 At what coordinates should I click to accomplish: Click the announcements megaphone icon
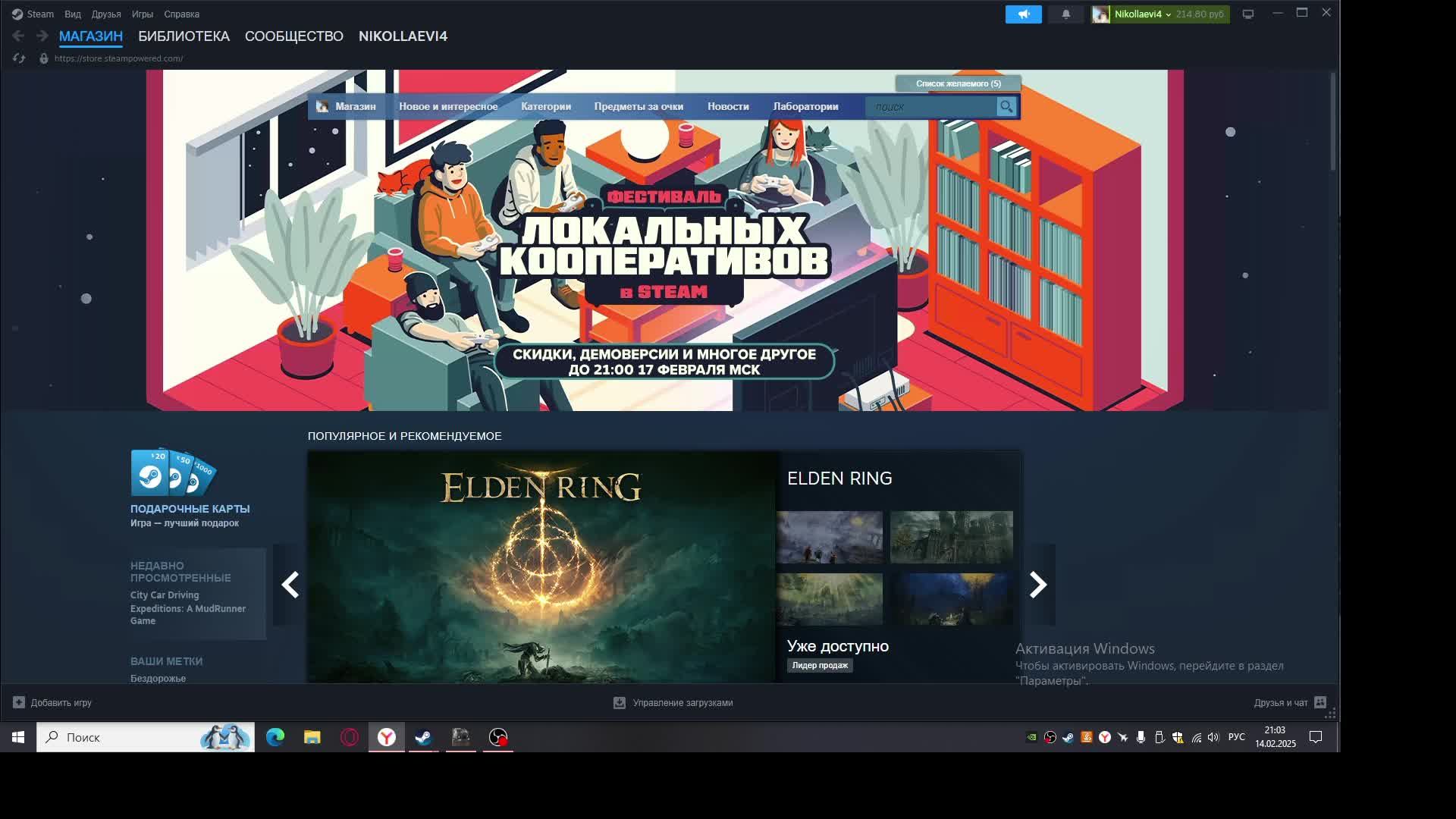tap(1023, 14)
